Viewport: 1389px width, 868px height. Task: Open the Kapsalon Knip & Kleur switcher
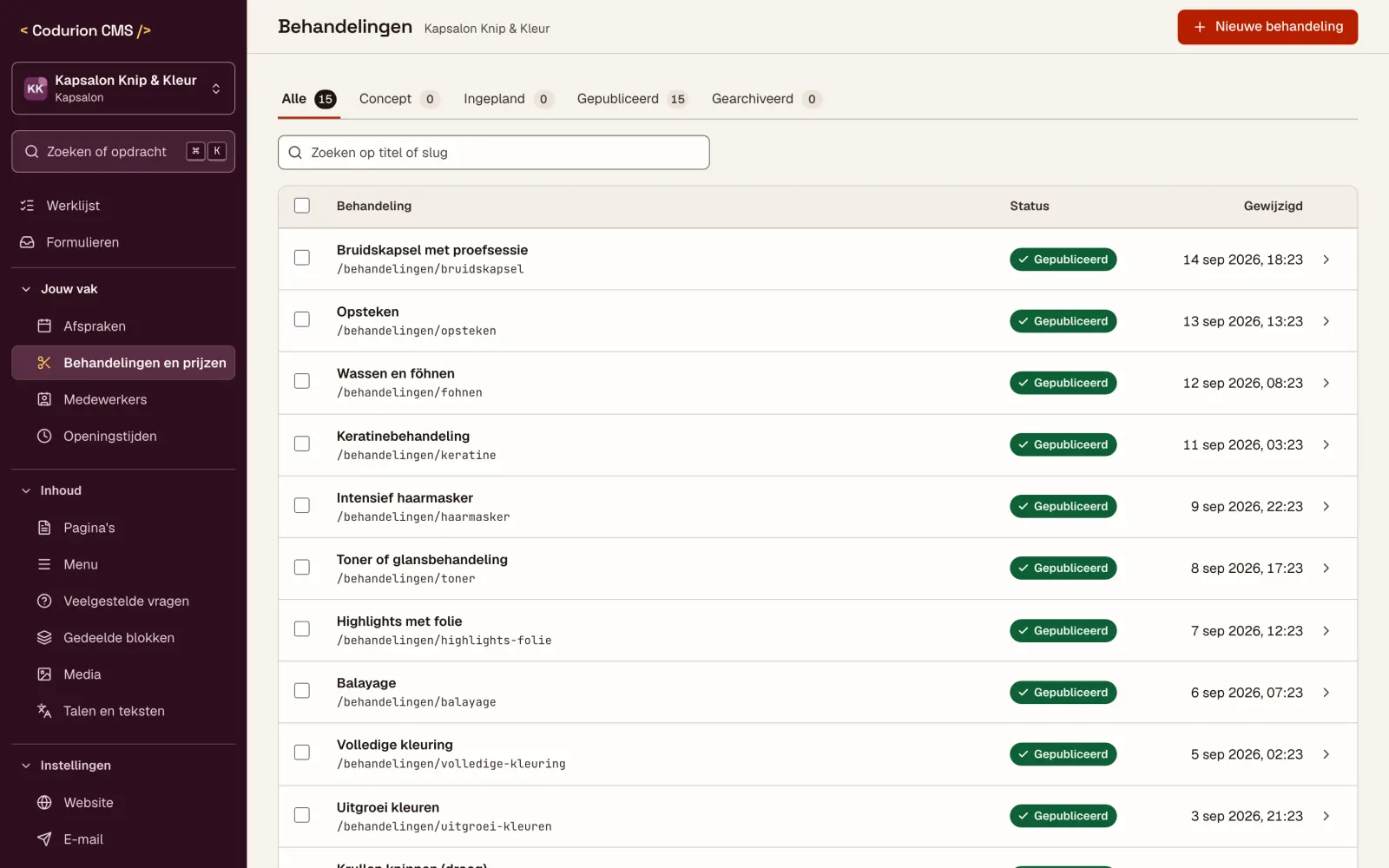point(123,88)
